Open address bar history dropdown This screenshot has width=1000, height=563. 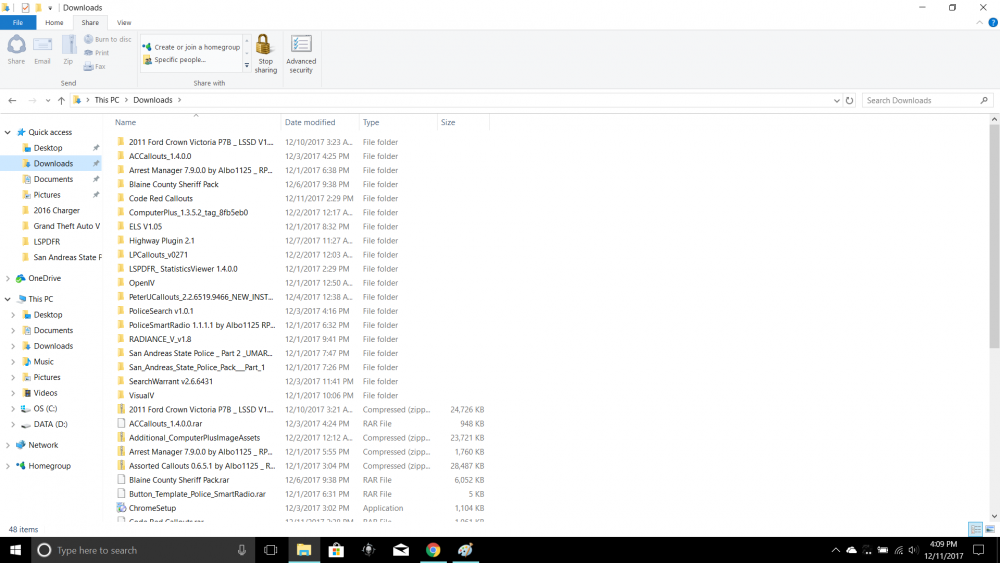point(836,100)
